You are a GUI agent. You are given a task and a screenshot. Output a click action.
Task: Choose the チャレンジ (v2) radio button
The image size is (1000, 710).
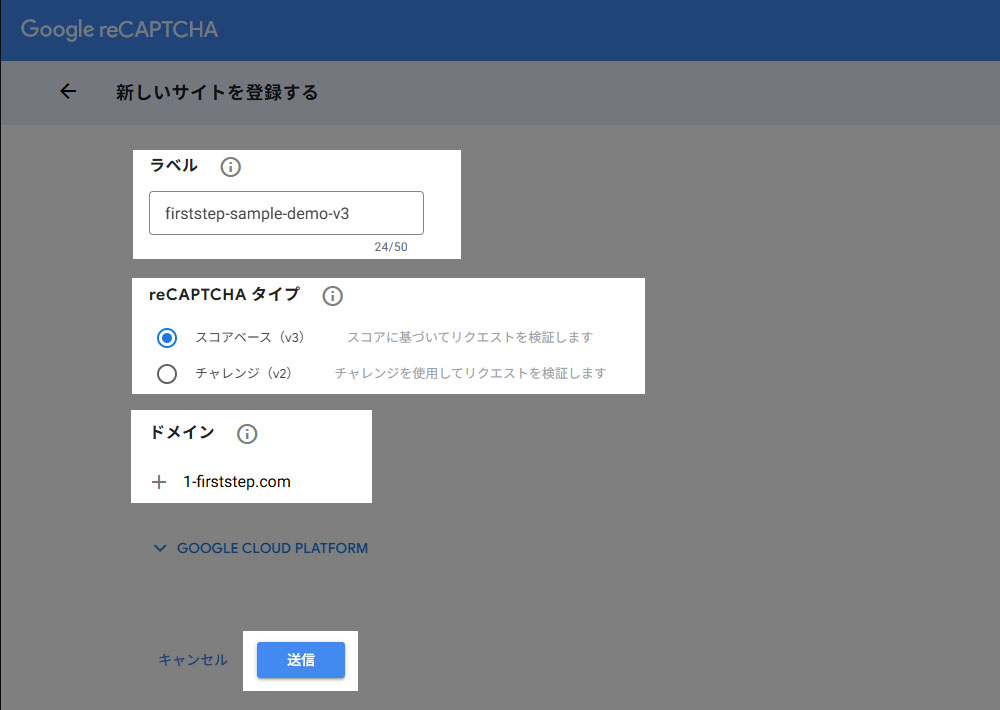click(167, 374)
